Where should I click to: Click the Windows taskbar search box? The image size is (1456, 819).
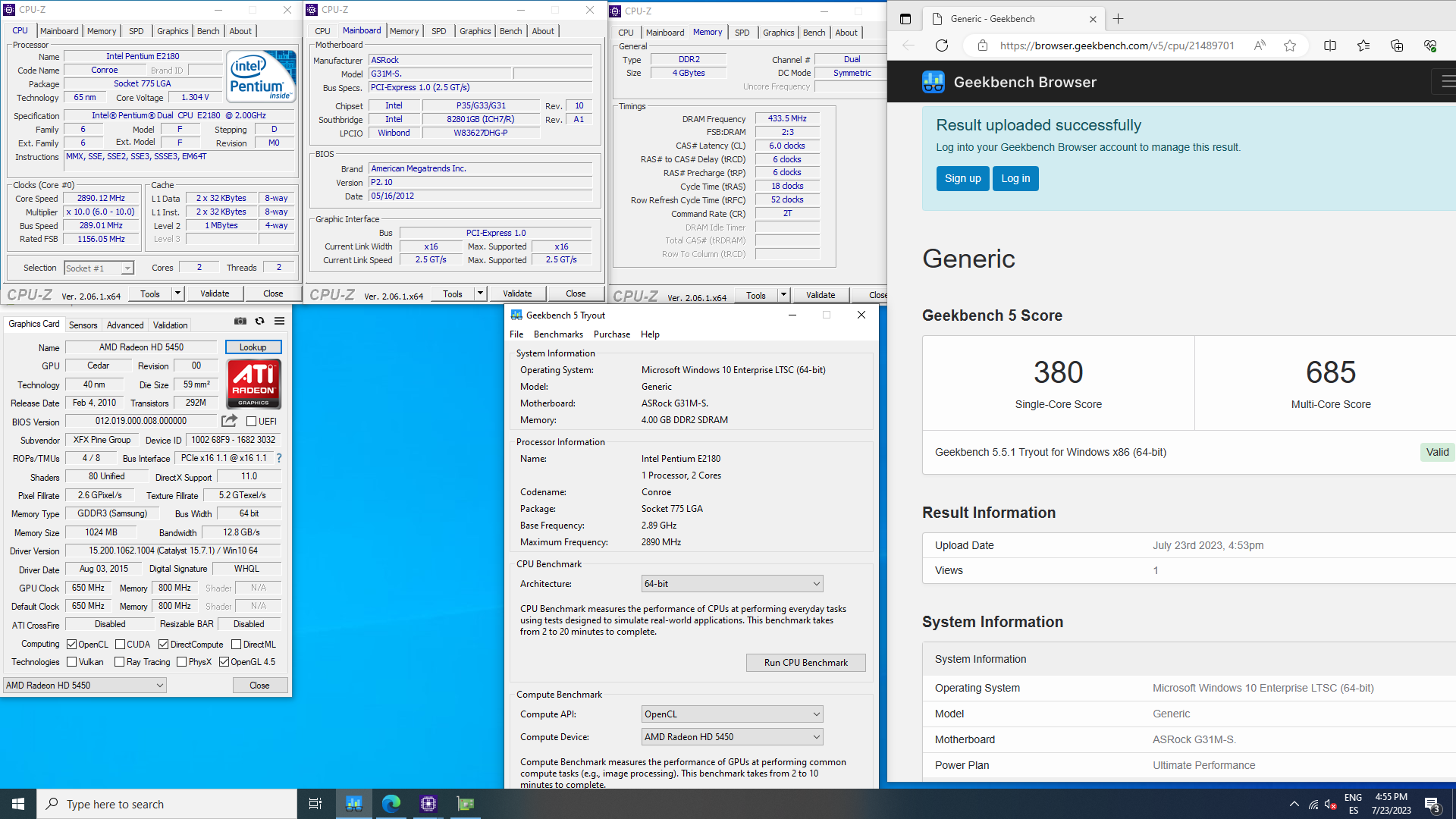pyautogui.click(x=167, y=804)
